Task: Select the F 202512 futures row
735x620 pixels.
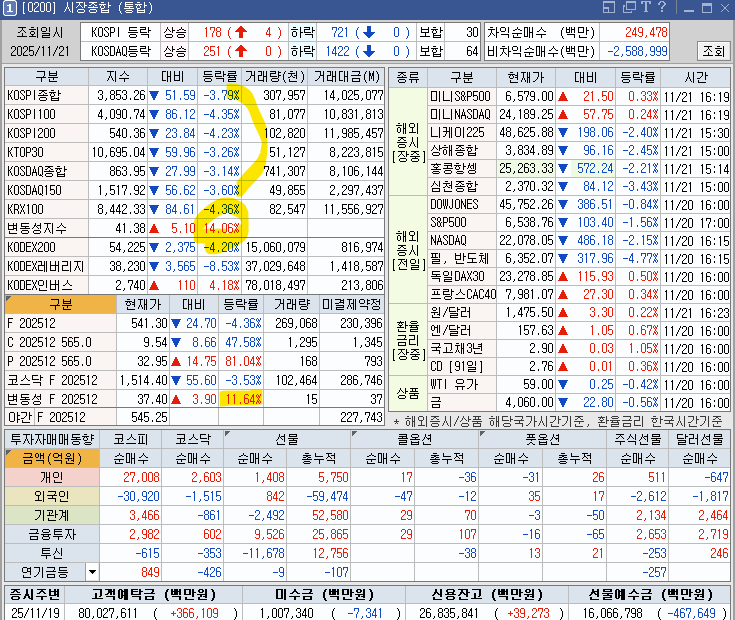Action: (194, 323)
